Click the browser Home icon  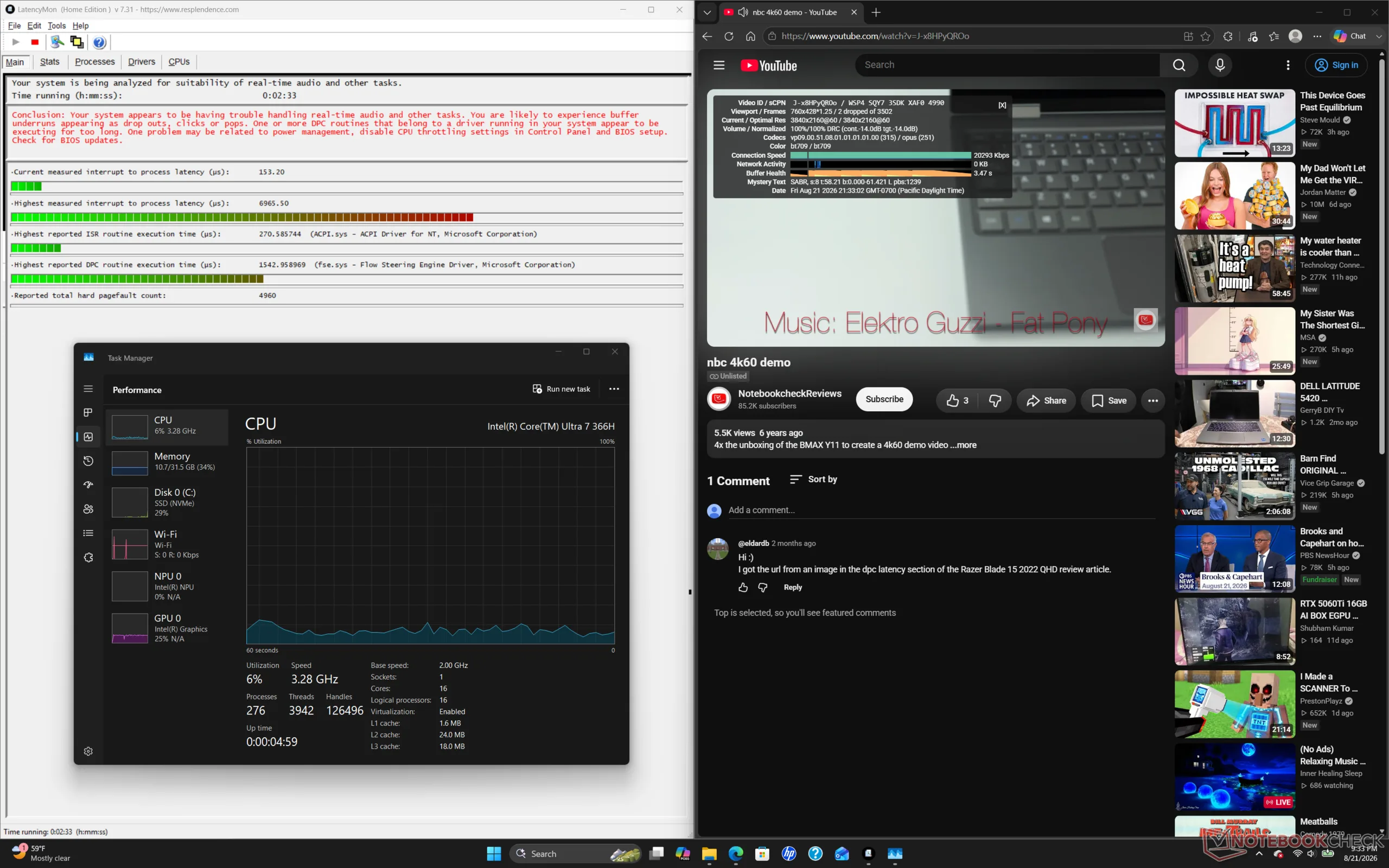click(x=751, y=36)
